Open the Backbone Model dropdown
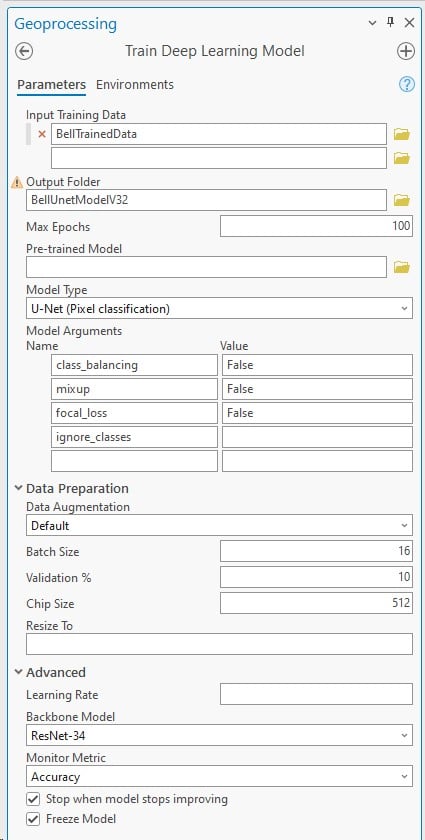 click(x=219, y=736)
